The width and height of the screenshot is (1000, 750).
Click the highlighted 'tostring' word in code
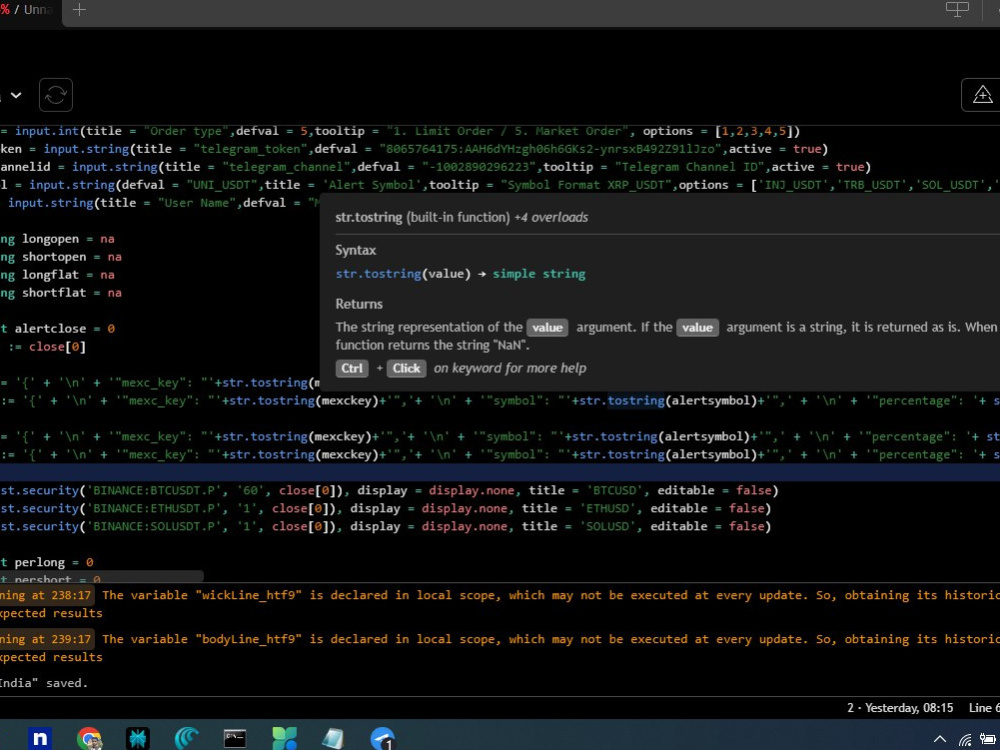pos(636,401)
